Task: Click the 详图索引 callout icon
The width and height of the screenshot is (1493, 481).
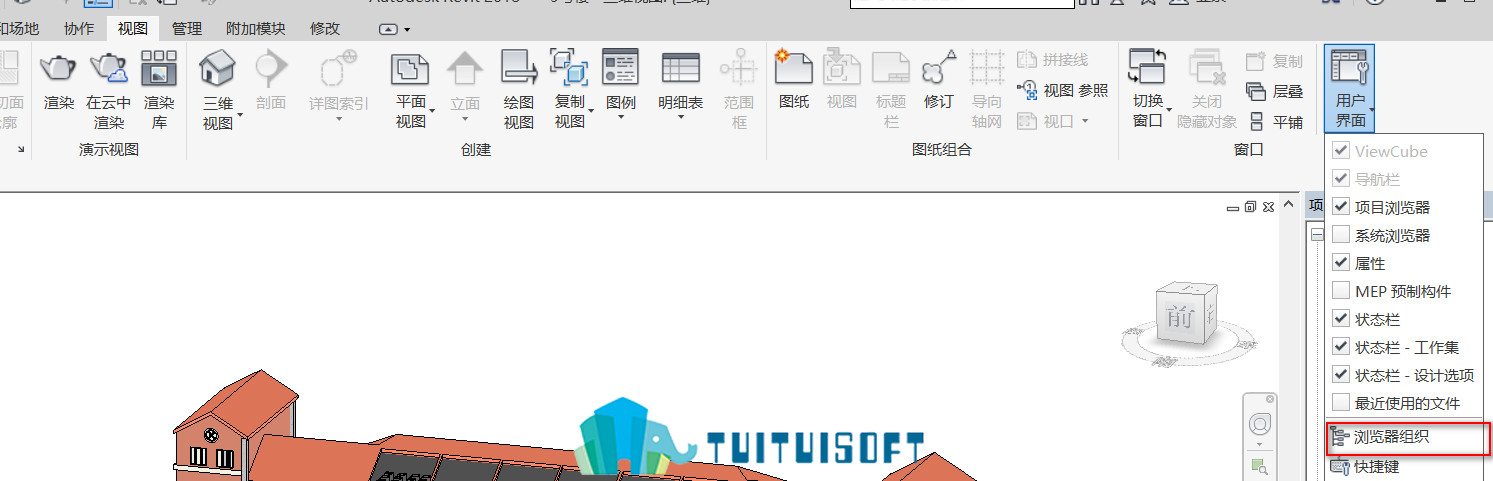Action: [x=338, y=69]
